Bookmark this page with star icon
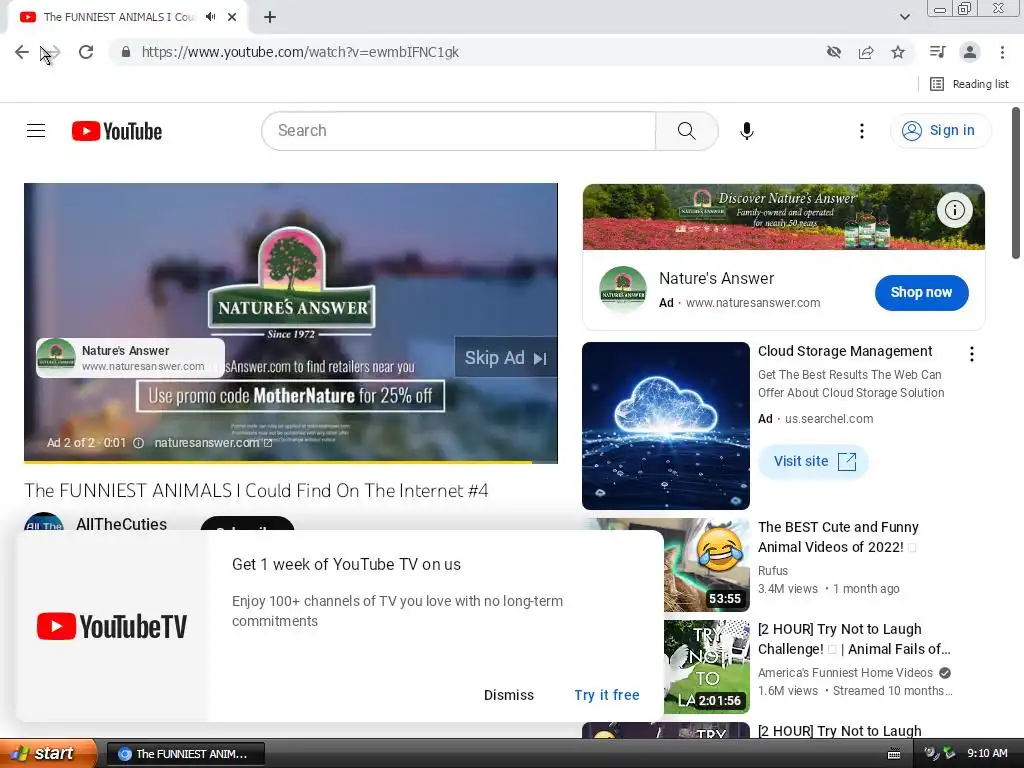This screenshot has width=1024, height=768. click(898, 52)
